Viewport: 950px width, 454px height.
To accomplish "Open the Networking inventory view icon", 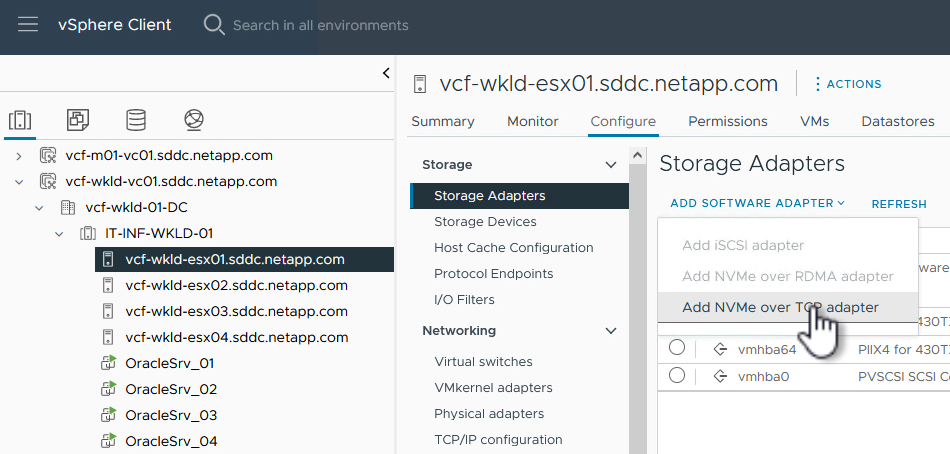I will [x=194, y=121].
